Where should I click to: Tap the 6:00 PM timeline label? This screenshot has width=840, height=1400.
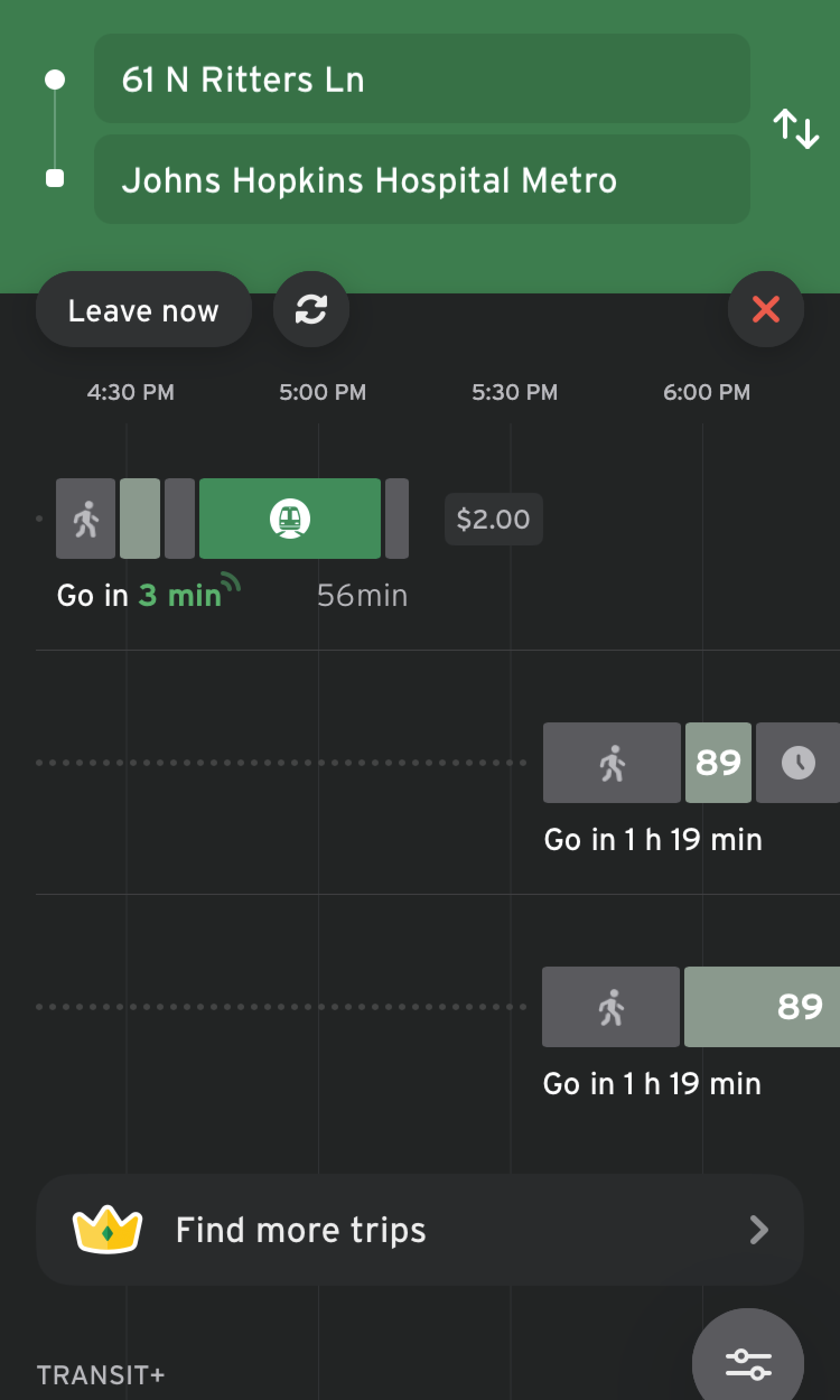(x=706, y=392)
